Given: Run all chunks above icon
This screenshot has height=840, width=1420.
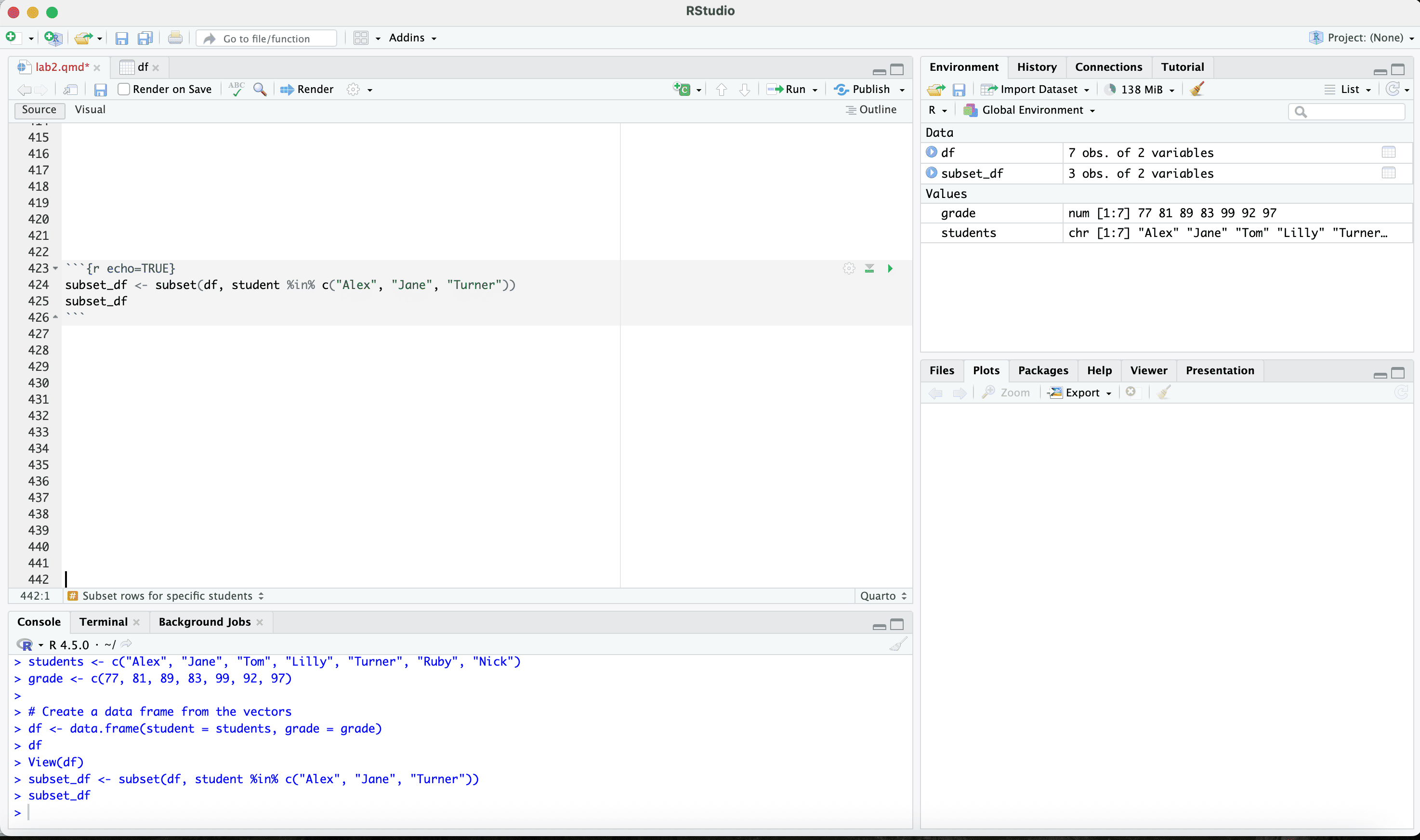Looking at the screenshot, I should (869, 268).
